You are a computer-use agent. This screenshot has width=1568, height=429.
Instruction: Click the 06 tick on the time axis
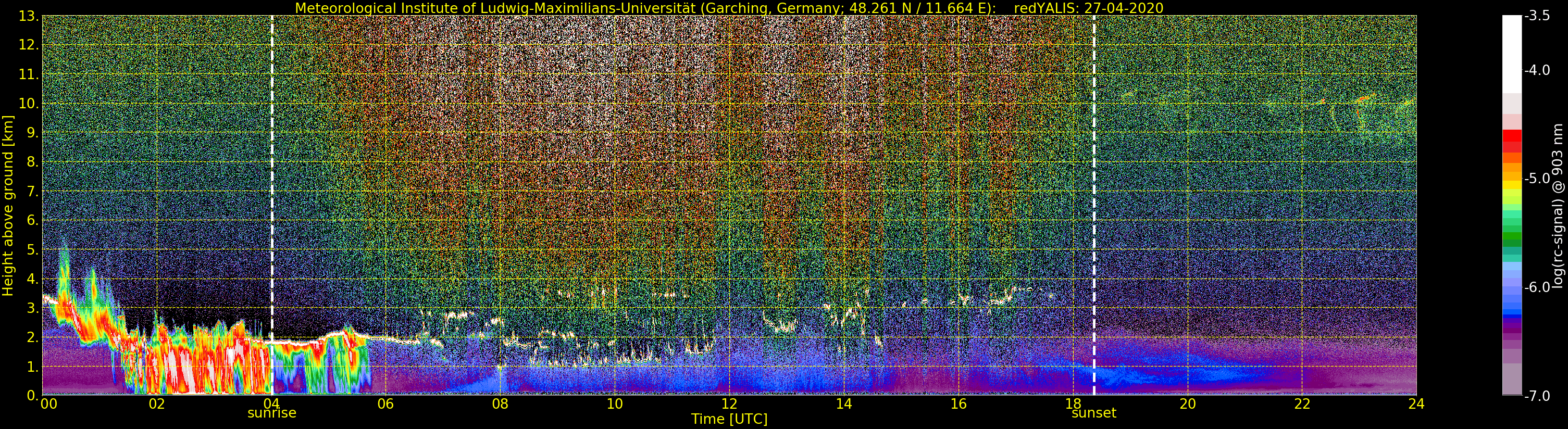tap(386, 403)
